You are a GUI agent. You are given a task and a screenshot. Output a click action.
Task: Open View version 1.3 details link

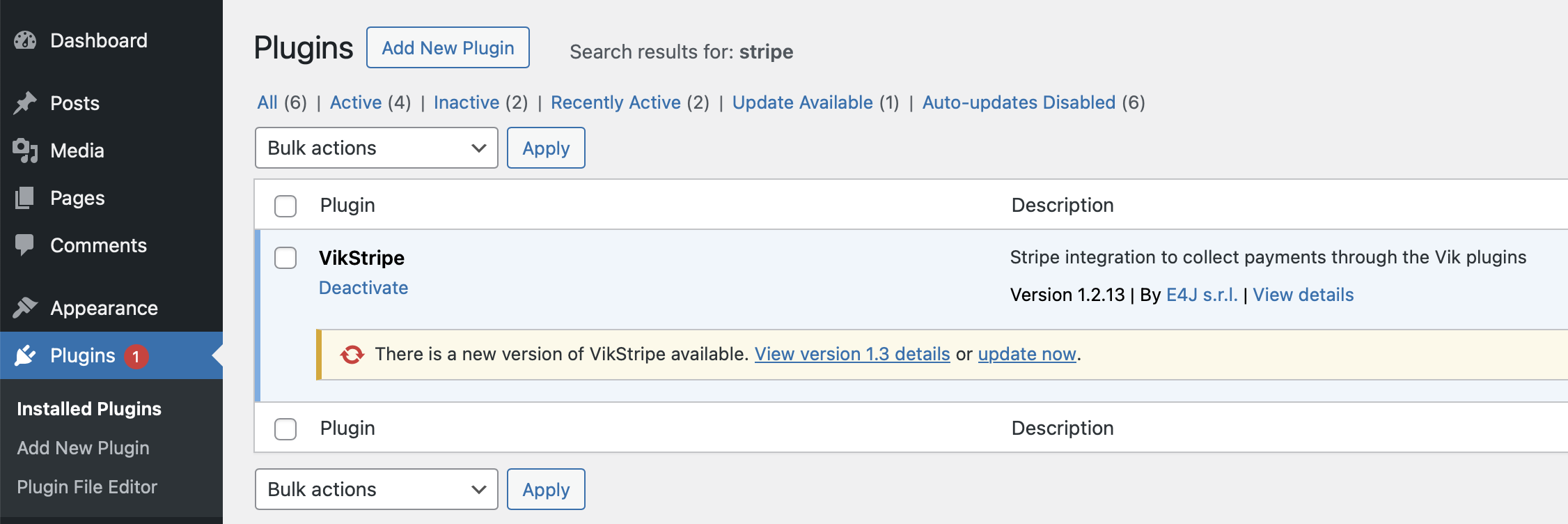pyautogui.click(x=852, y=354)
